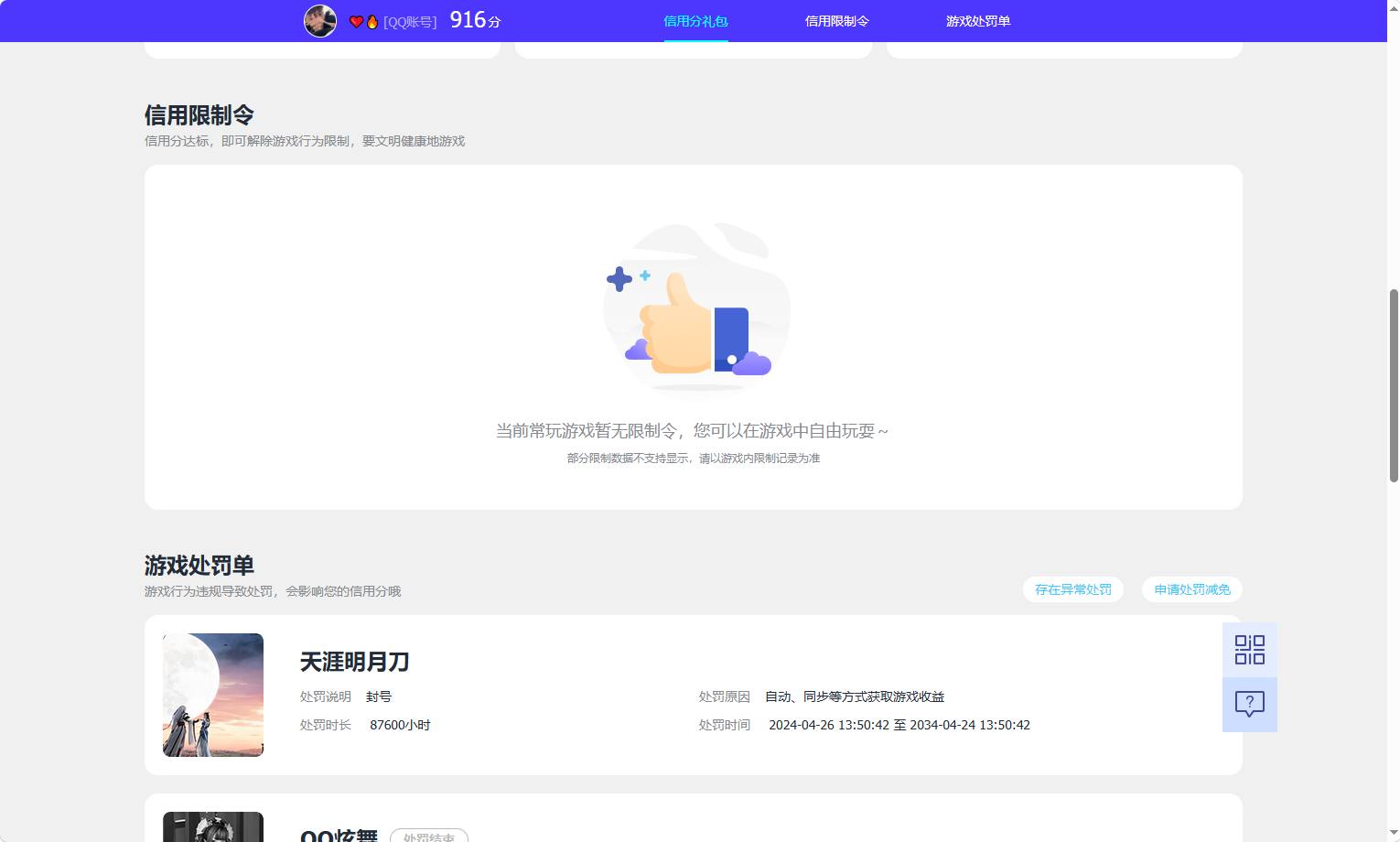Click penalty duration 87600小时
Image resolution: width=1400 pixels, height=842 pixels.
coord(400,725)
